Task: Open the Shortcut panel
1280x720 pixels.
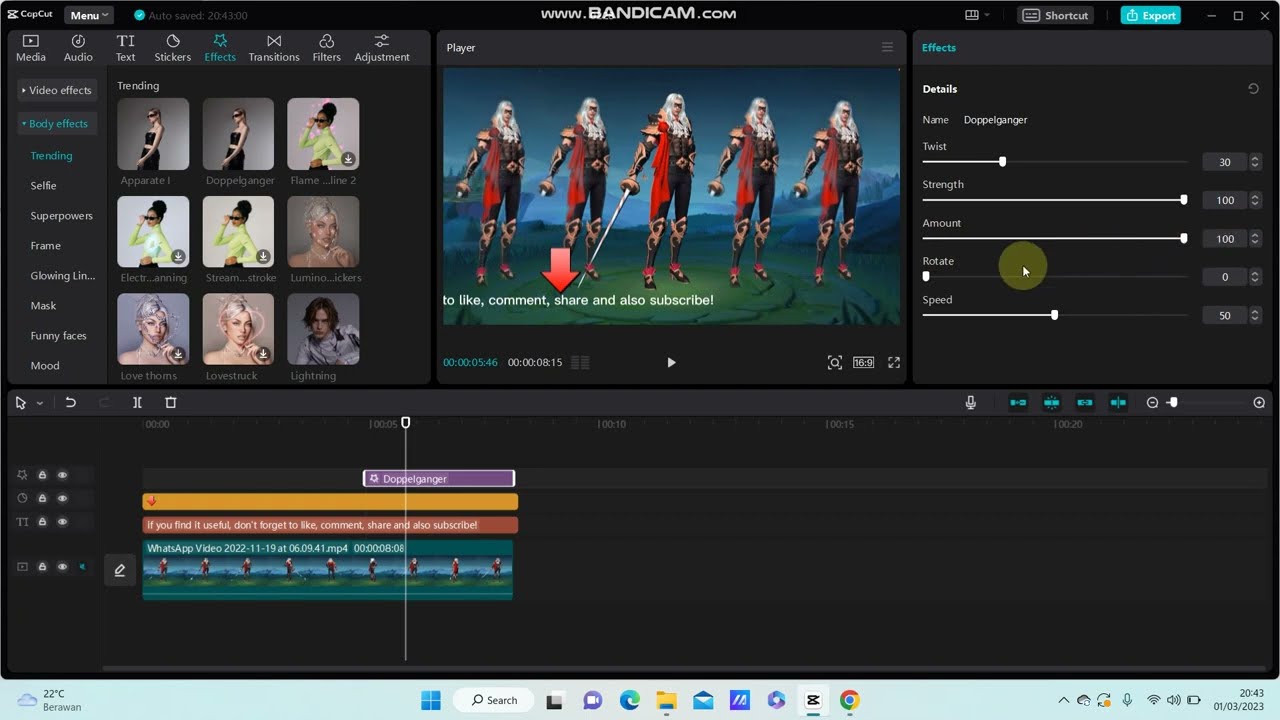Action: tap(1057, 15)
